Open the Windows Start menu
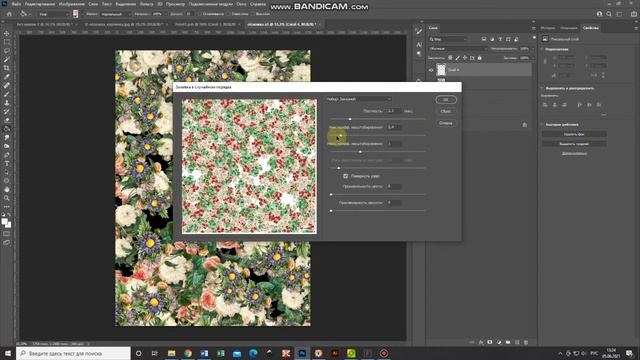The height and width of the screenshot is (360, 640). (7, 353)
